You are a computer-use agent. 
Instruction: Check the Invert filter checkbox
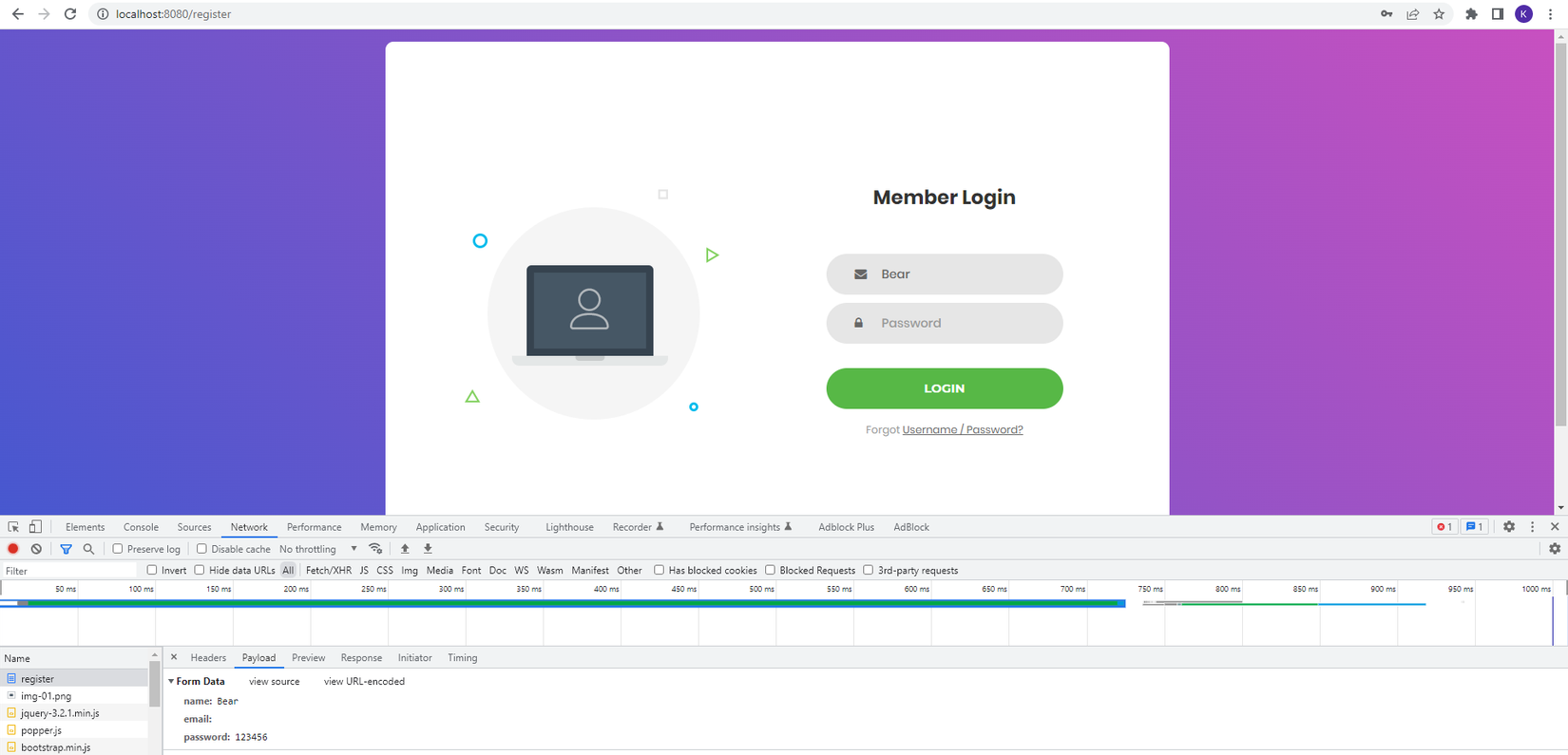click(x=152, y=570)
